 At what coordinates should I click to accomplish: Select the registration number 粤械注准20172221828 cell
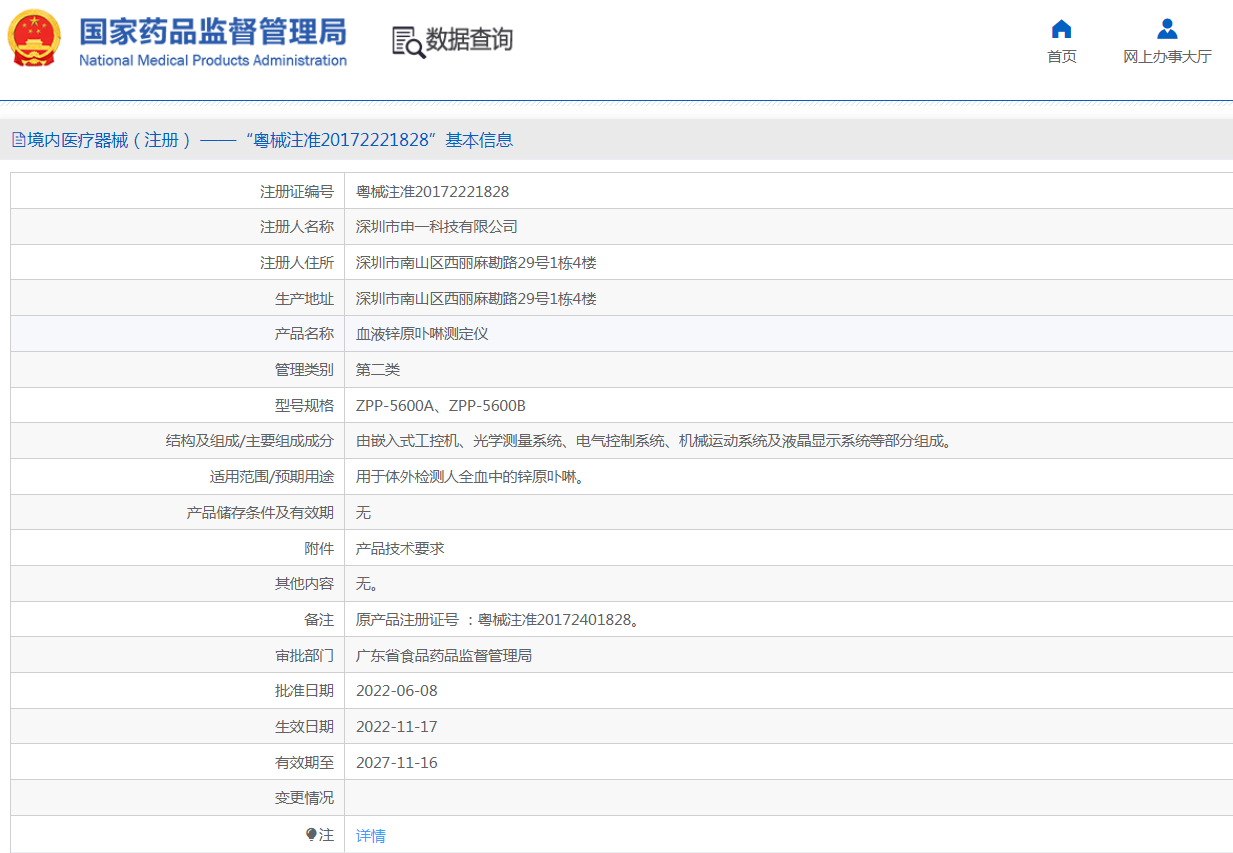(x=432, y=191)
